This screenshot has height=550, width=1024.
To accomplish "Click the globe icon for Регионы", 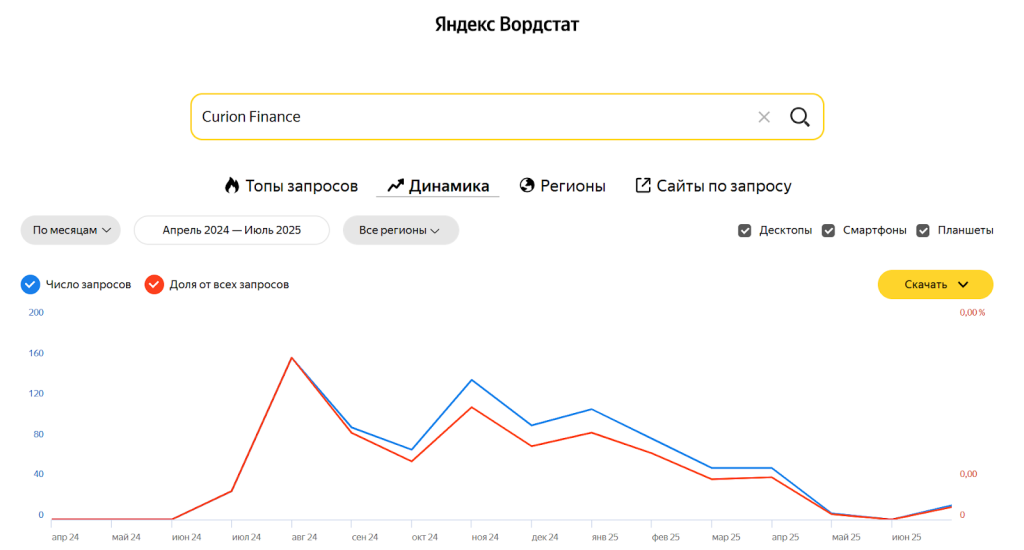I will tap(528, 186).
